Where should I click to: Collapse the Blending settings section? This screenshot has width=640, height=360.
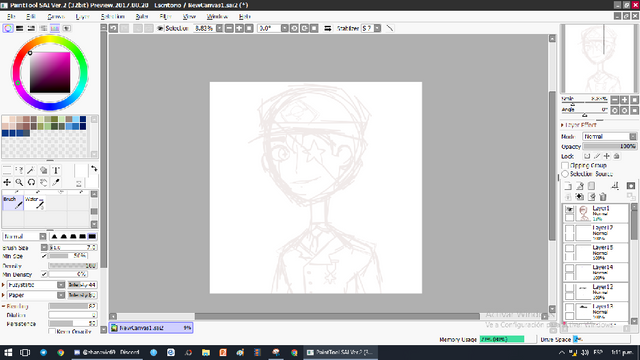point(4,306)
